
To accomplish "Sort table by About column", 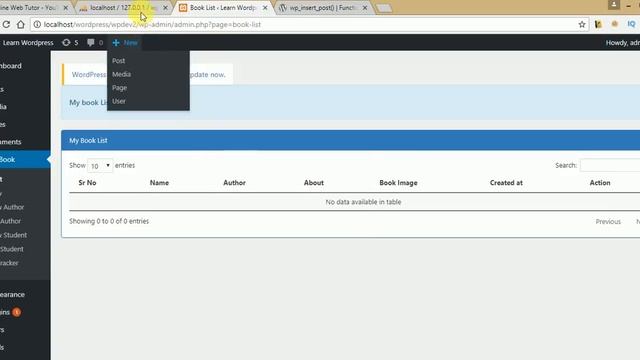I will tap(313, 183).
